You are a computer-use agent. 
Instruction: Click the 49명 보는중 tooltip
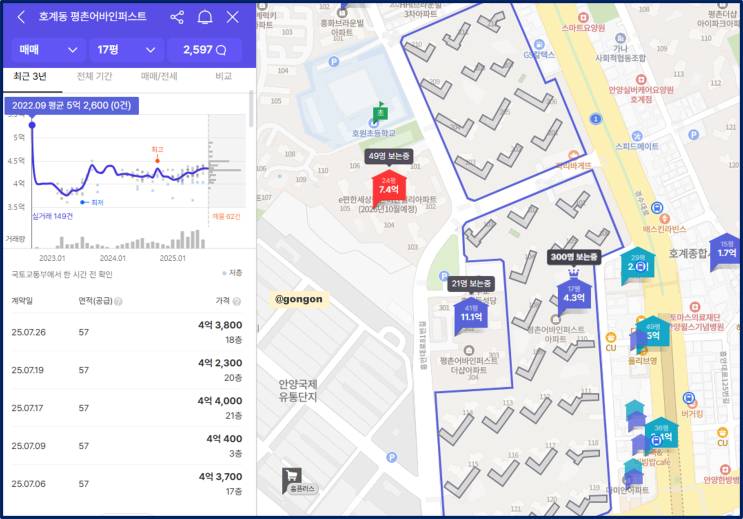click(389, 156)
